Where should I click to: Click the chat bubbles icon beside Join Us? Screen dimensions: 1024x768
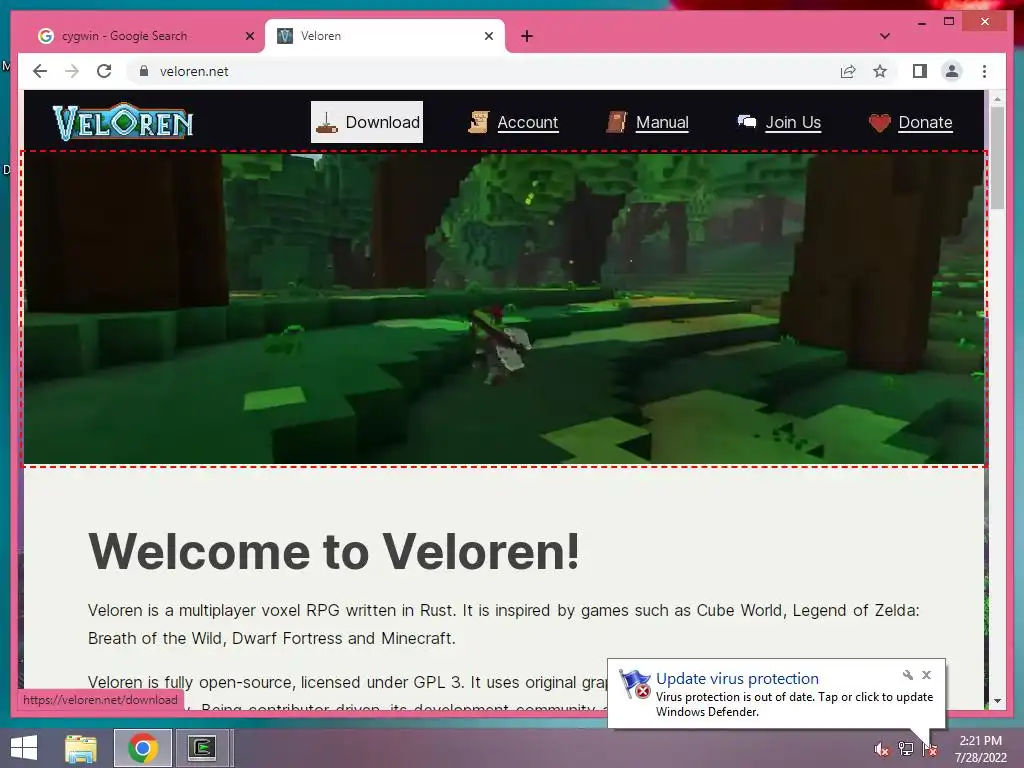pyautogui.click(x=746, y=121)
